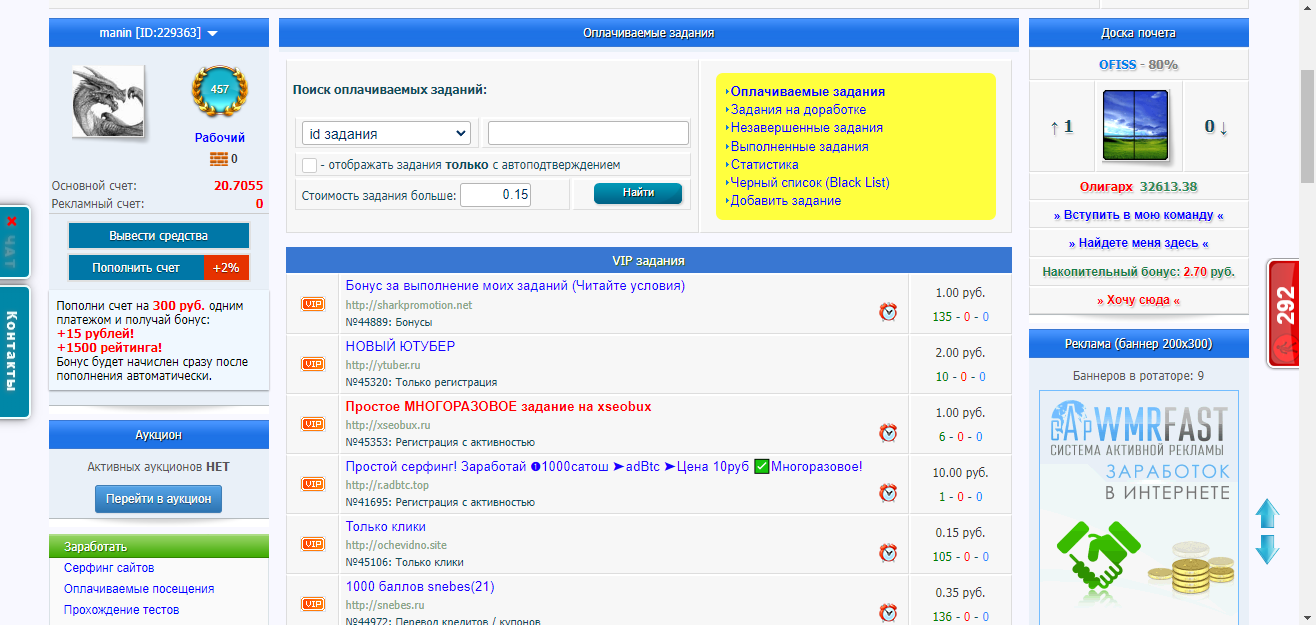Click the alarm clock icon on the xseobux.ru task
The image size is (1316, 625).
tap(888, 432)
